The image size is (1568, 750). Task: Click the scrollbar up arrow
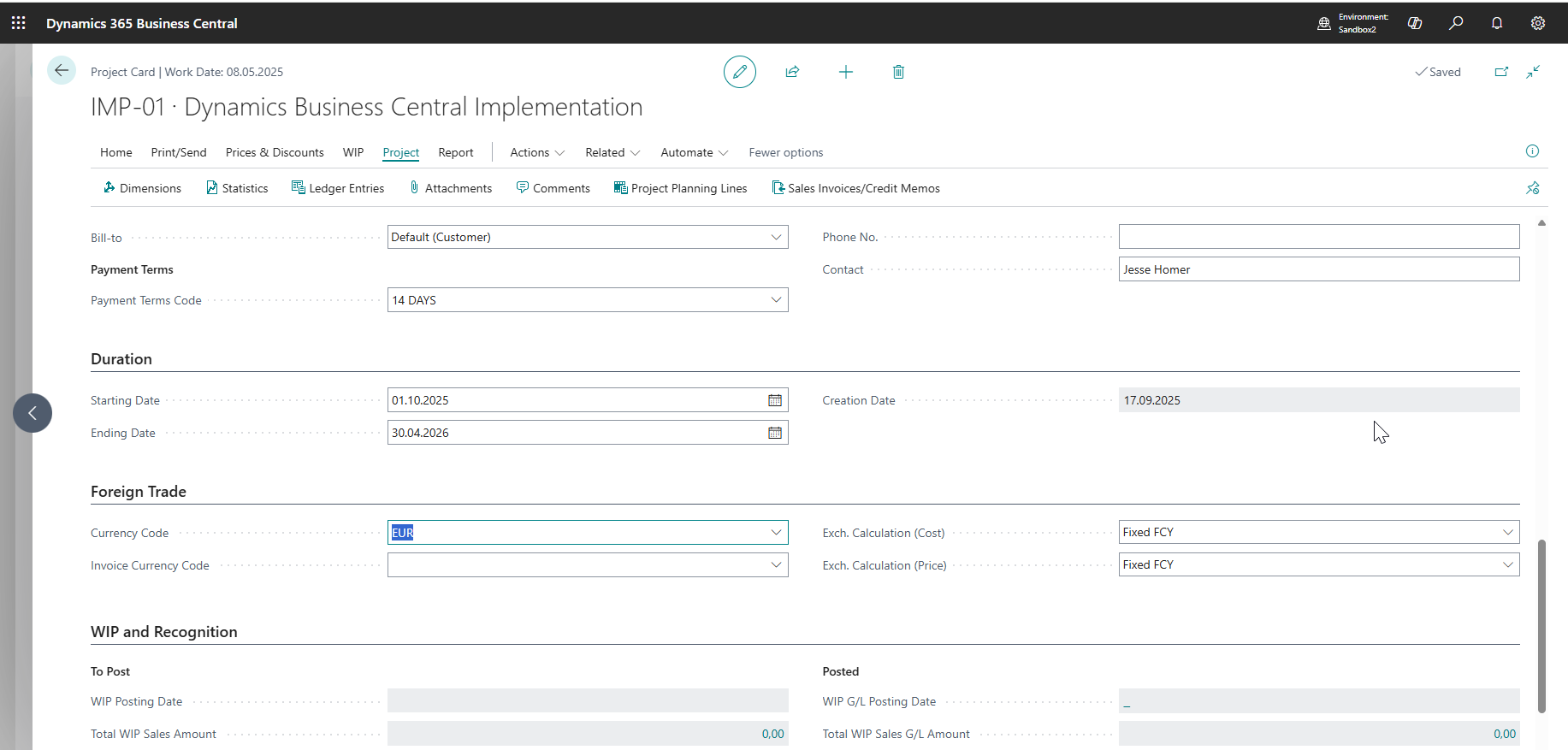click(1541, 222)
